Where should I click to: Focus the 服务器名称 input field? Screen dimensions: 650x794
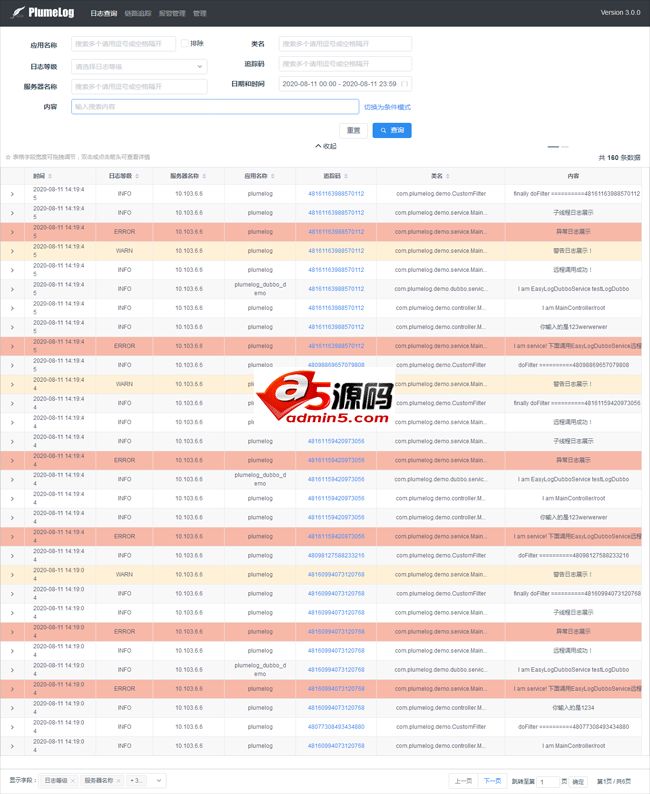coord(139,87)
